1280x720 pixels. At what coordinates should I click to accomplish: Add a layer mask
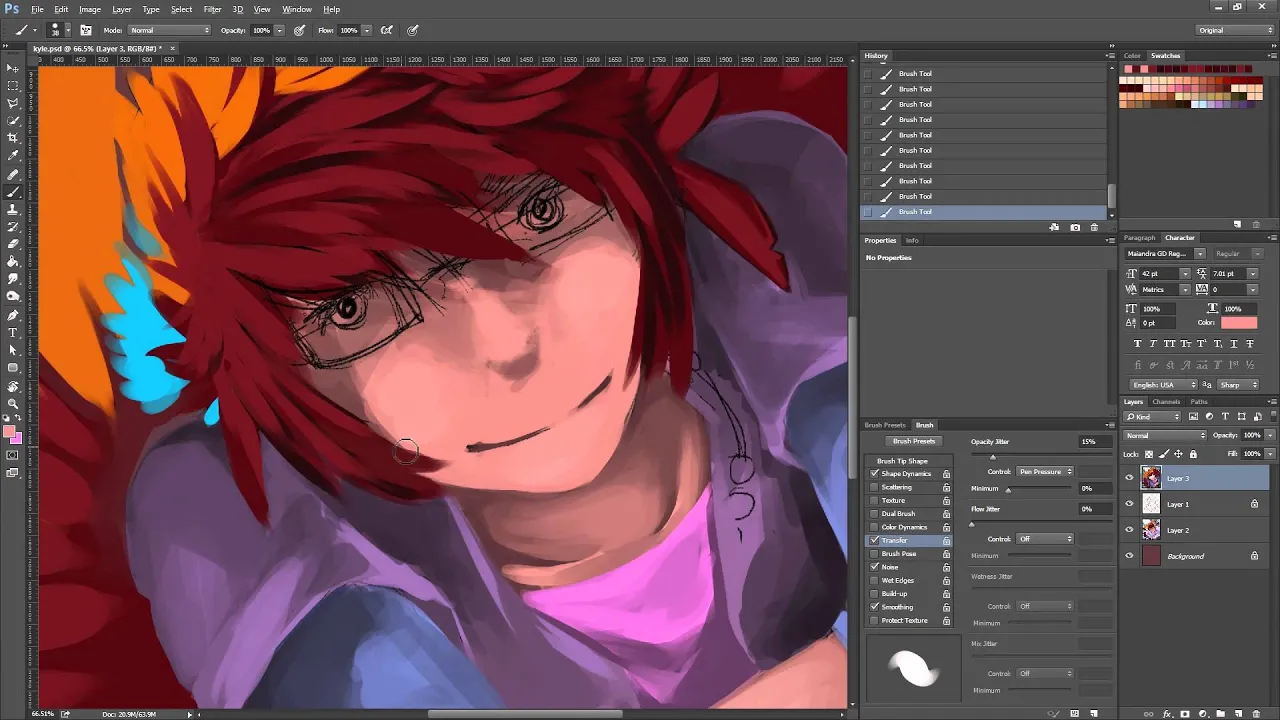1184,714
